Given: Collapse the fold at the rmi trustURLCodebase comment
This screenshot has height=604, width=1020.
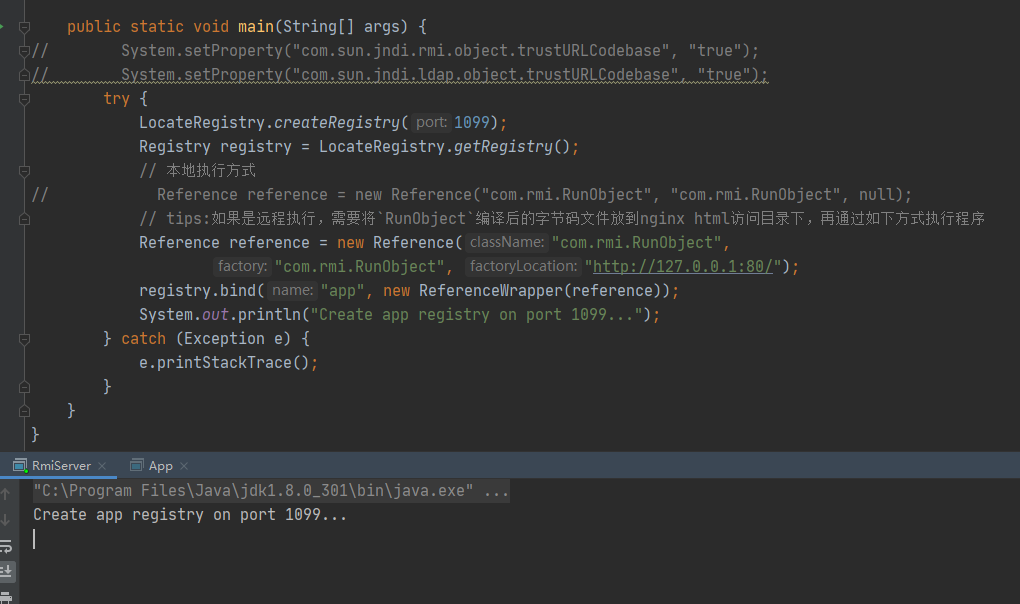Looking at the screenshot, I should (24, 51).
